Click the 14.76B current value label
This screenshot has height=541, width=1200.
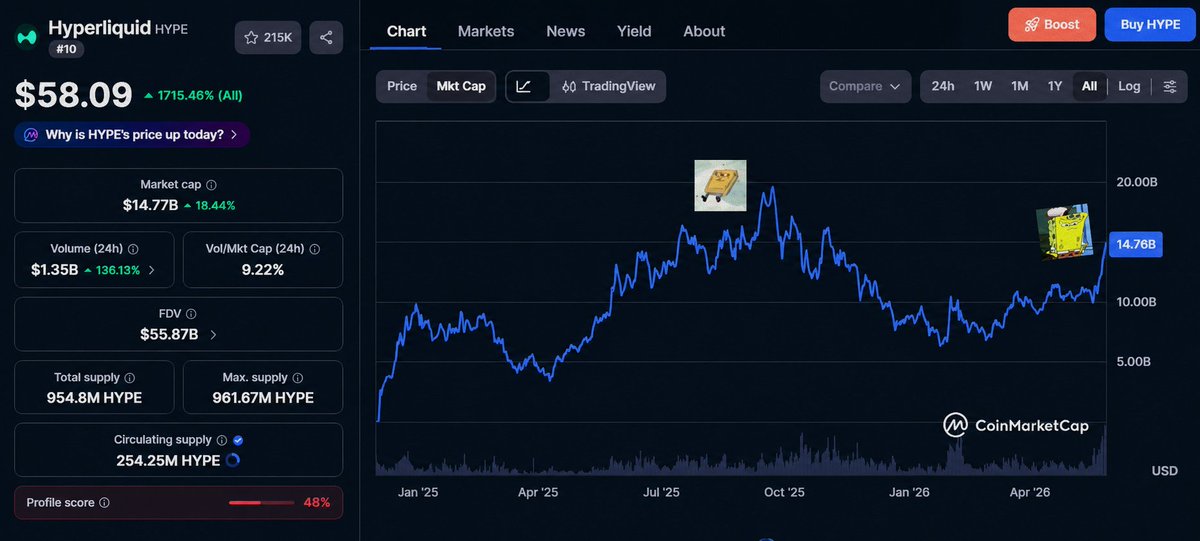coord(1135,244)
